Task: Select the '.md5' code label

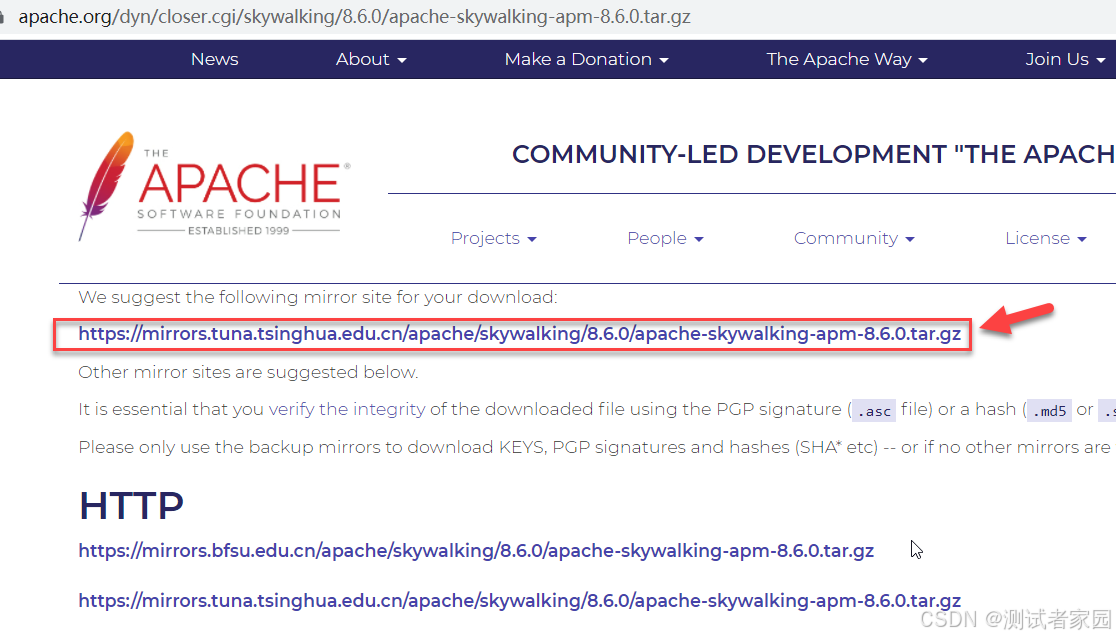Action: tap(1049, 411)
